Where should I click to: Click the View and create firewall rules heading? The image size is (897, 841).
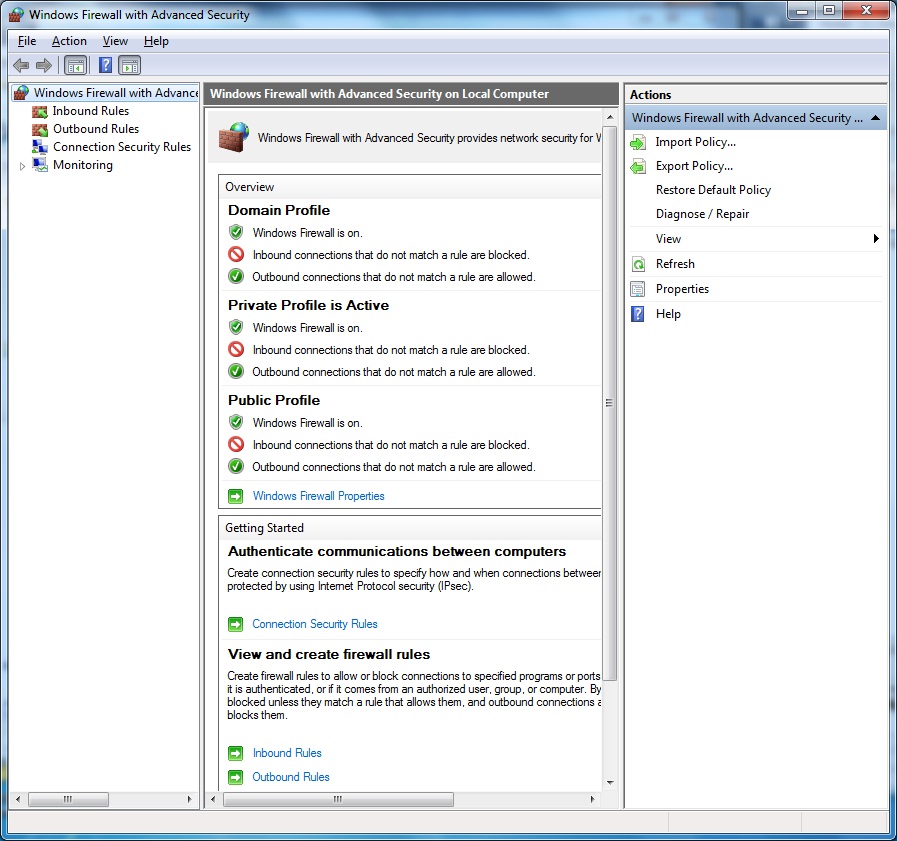329,654
